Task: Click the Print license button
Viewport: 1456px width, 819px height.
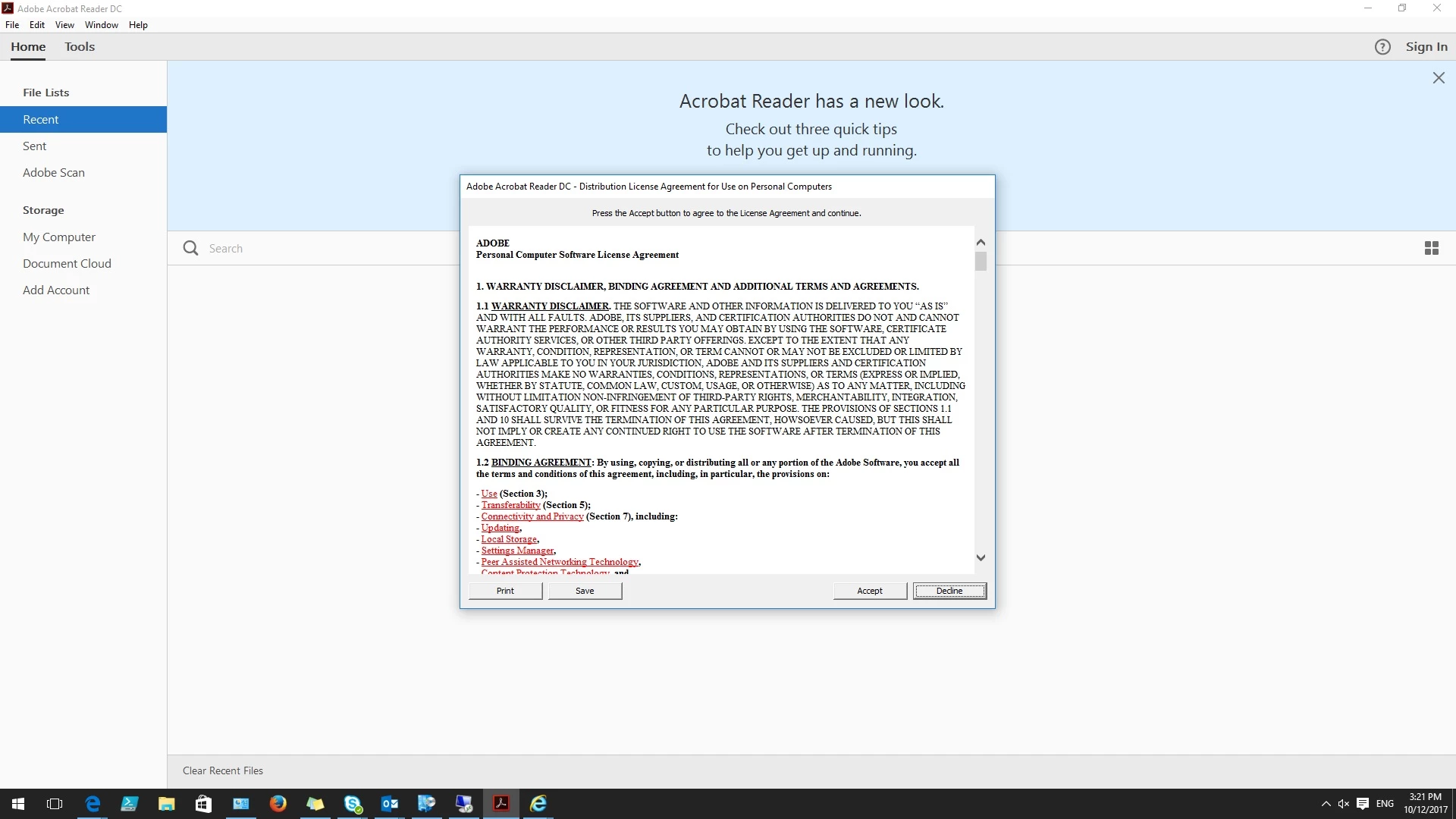Action: coord(505,591)
